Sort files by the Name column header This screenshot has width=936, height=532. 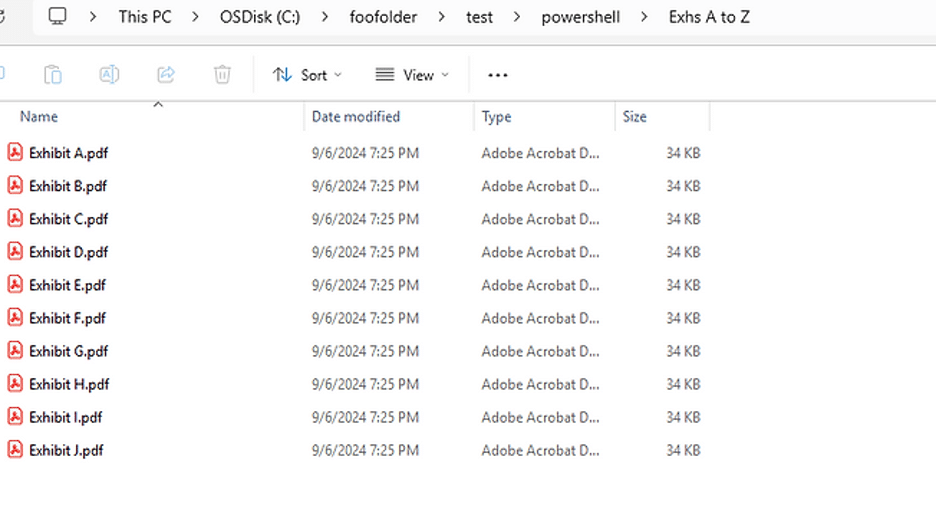39,117
